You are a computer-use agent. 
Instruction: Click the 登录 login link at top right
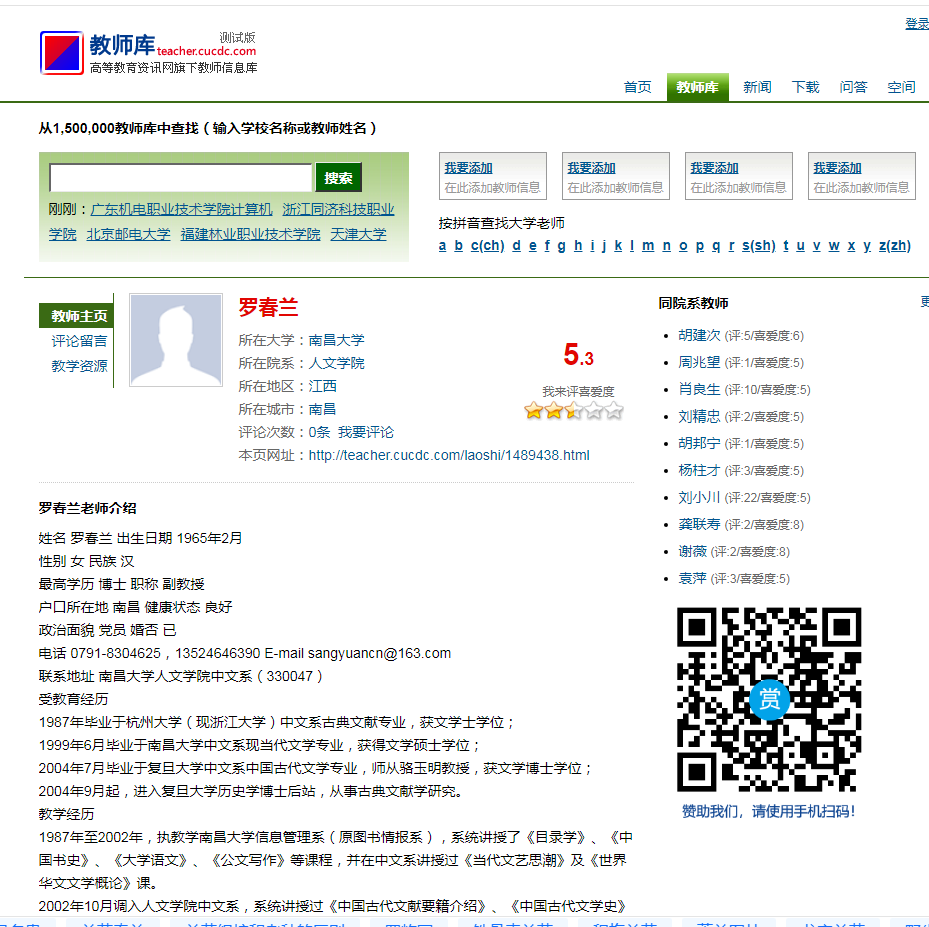917,23
